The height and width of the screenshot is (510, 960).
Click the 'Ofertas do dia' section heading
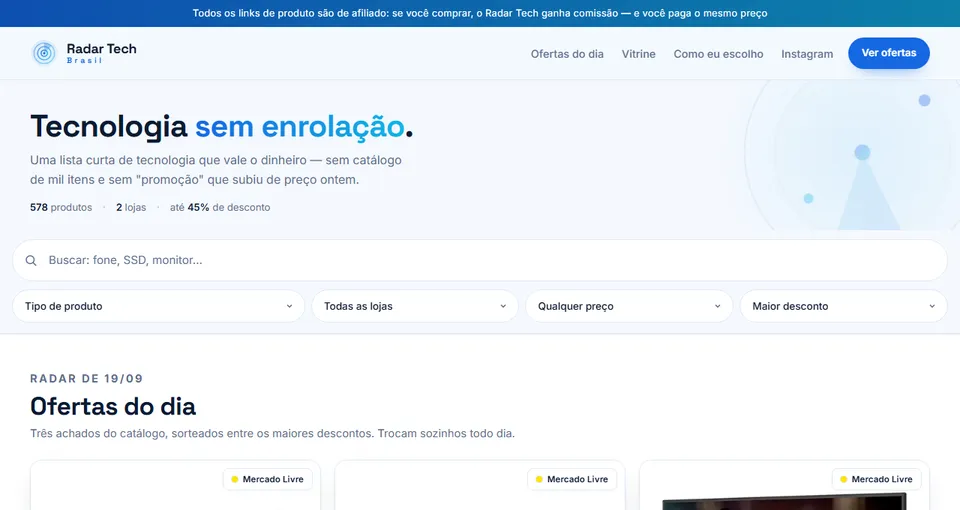(113, 407)
